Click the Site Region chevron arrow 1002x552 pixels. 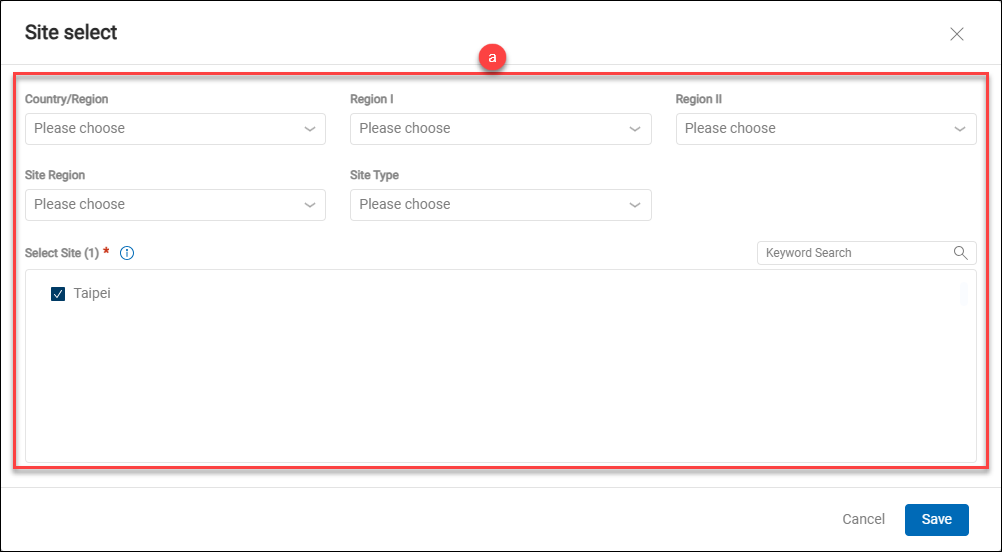coord(309,205)
